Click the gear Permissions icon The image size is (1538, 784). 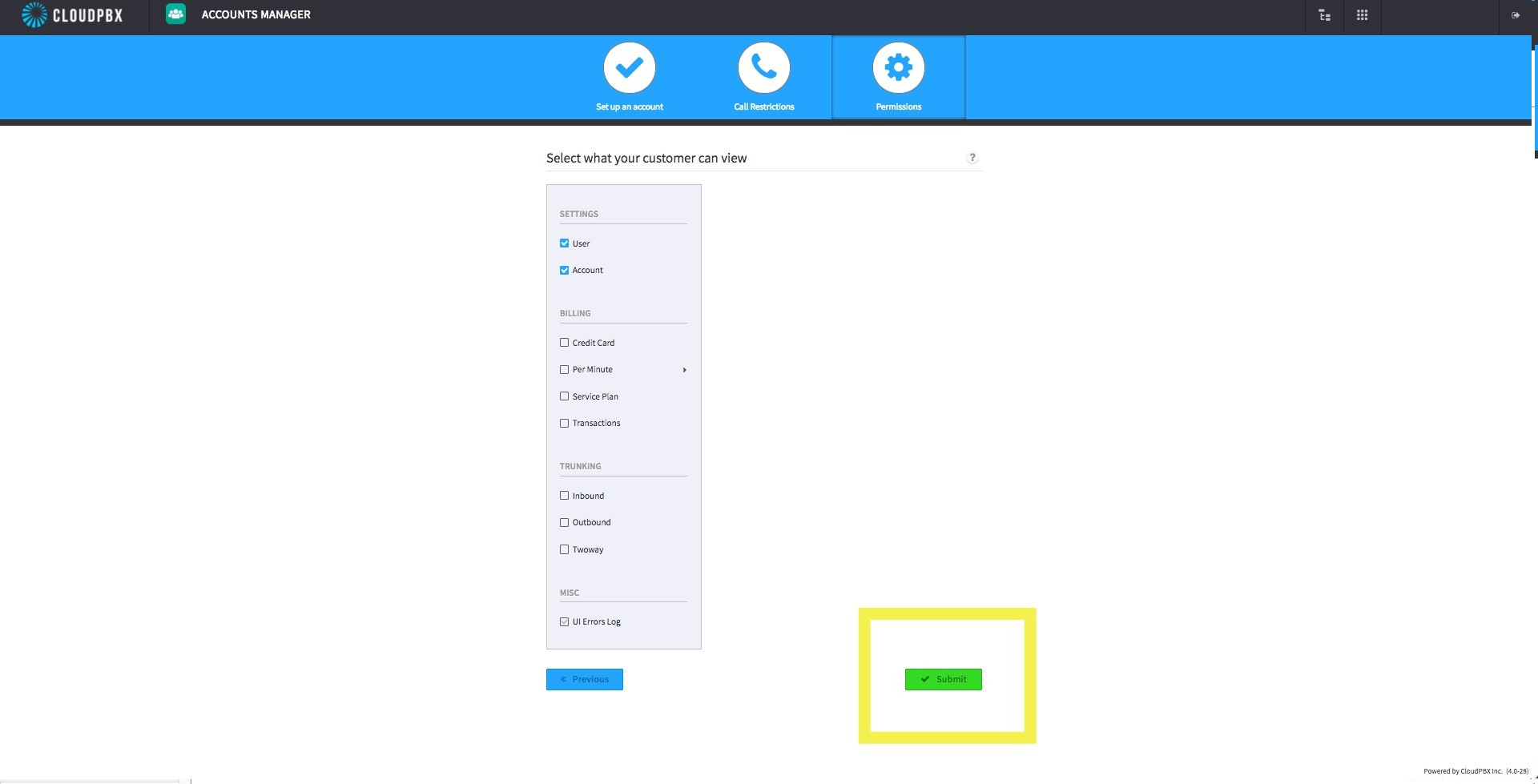click(x=899, y=67)
